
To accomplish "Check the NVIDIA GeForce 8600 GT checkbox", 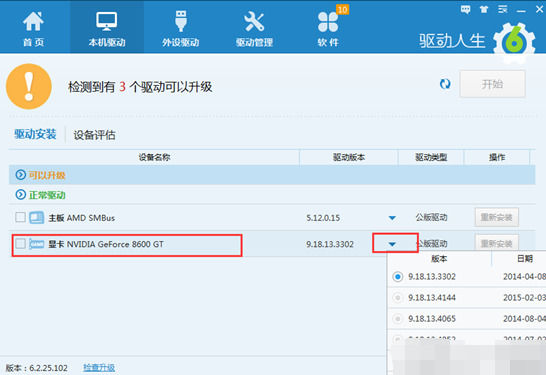I will [x=20, y=243].
